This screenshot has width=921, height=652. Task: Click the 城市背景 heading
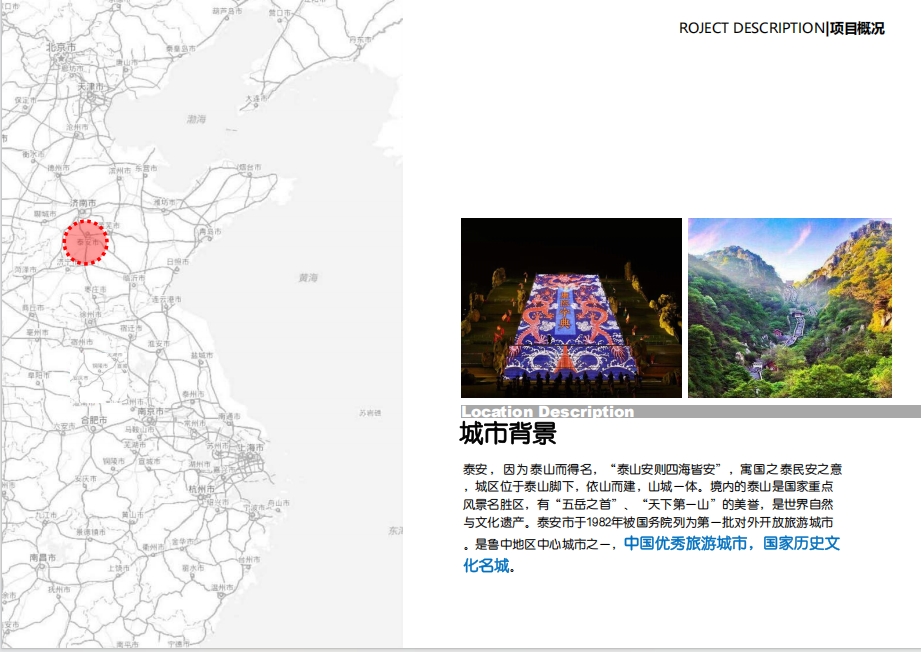(507, 434)
